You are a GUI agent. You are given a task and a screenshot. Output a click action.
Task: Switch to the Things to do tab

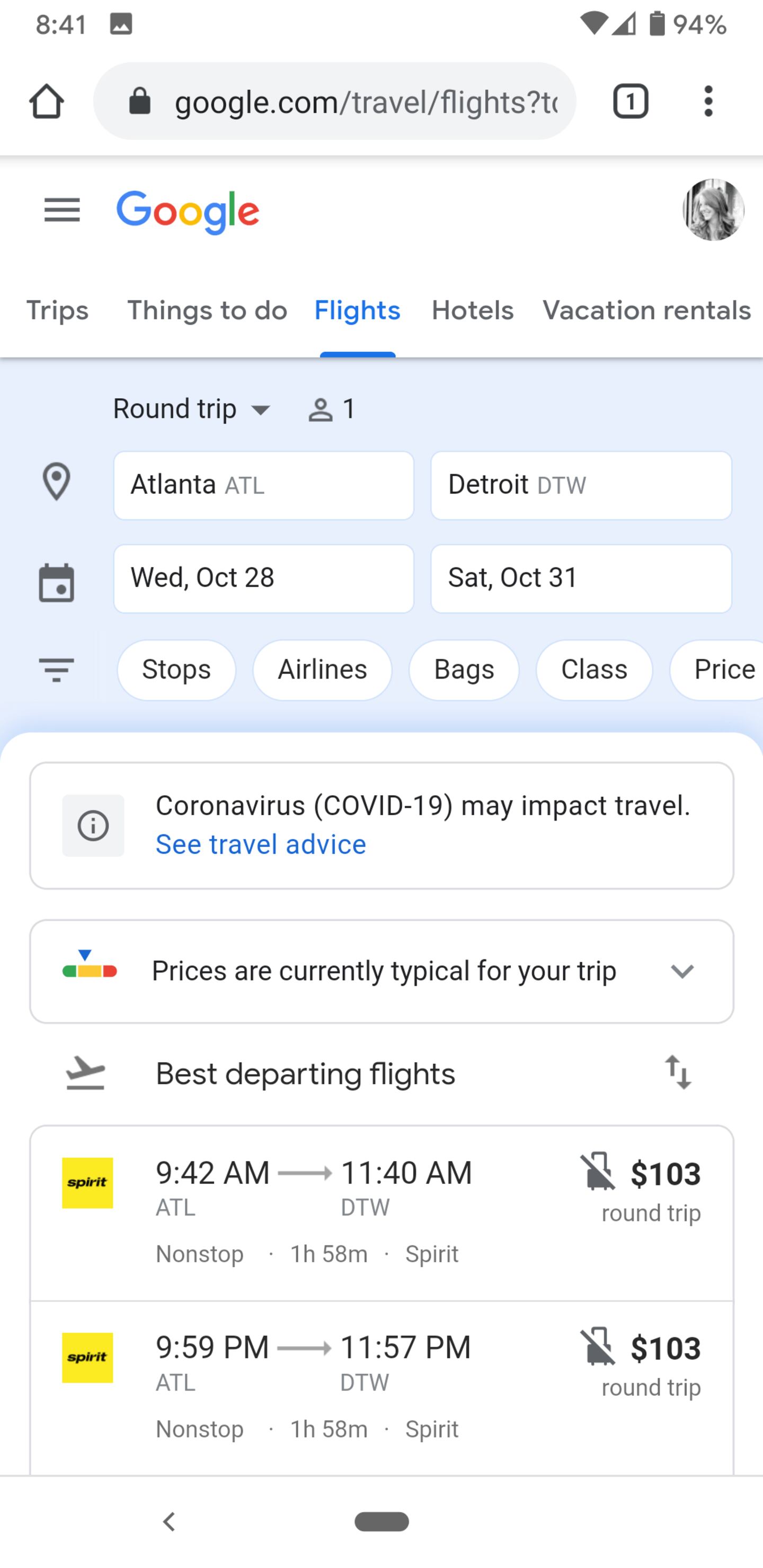207,311
